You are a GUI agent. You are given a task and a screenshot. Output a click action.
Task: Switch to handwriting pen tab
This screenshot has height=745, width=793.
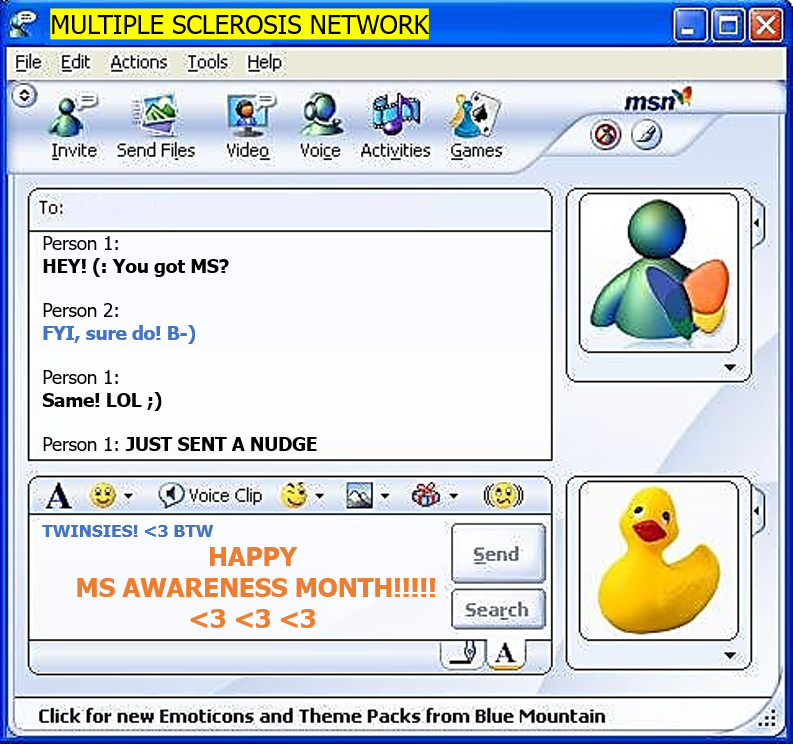[x=463, y=653]
